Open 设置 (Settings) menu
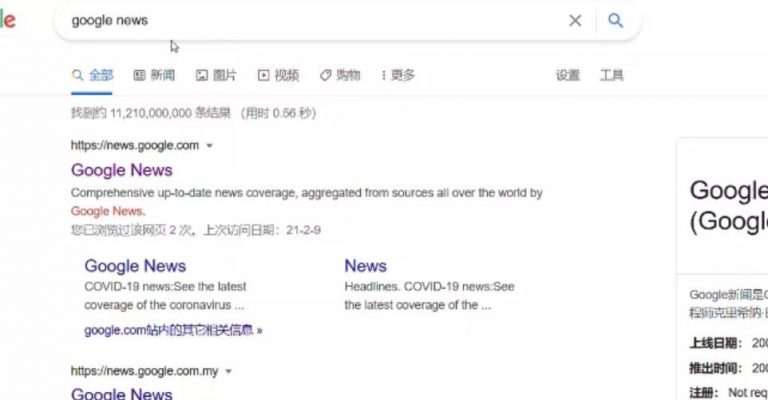The image size is (768, 400). tap(568, 75)
